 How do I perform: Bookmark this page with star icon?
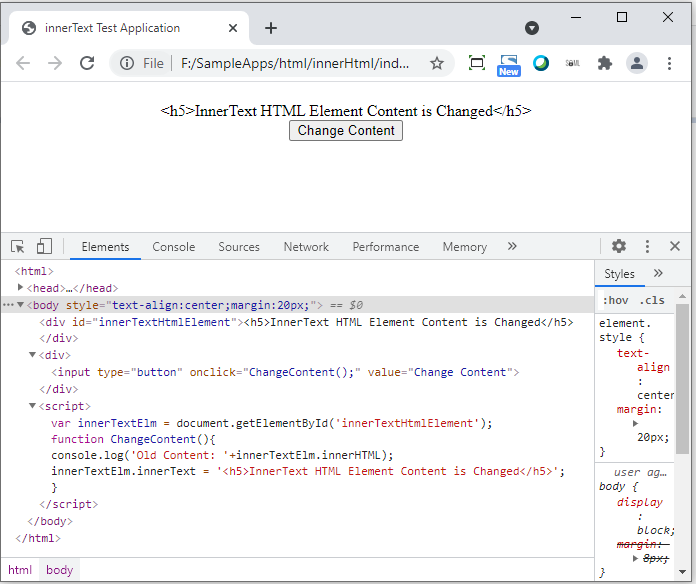tap(437, 63)
